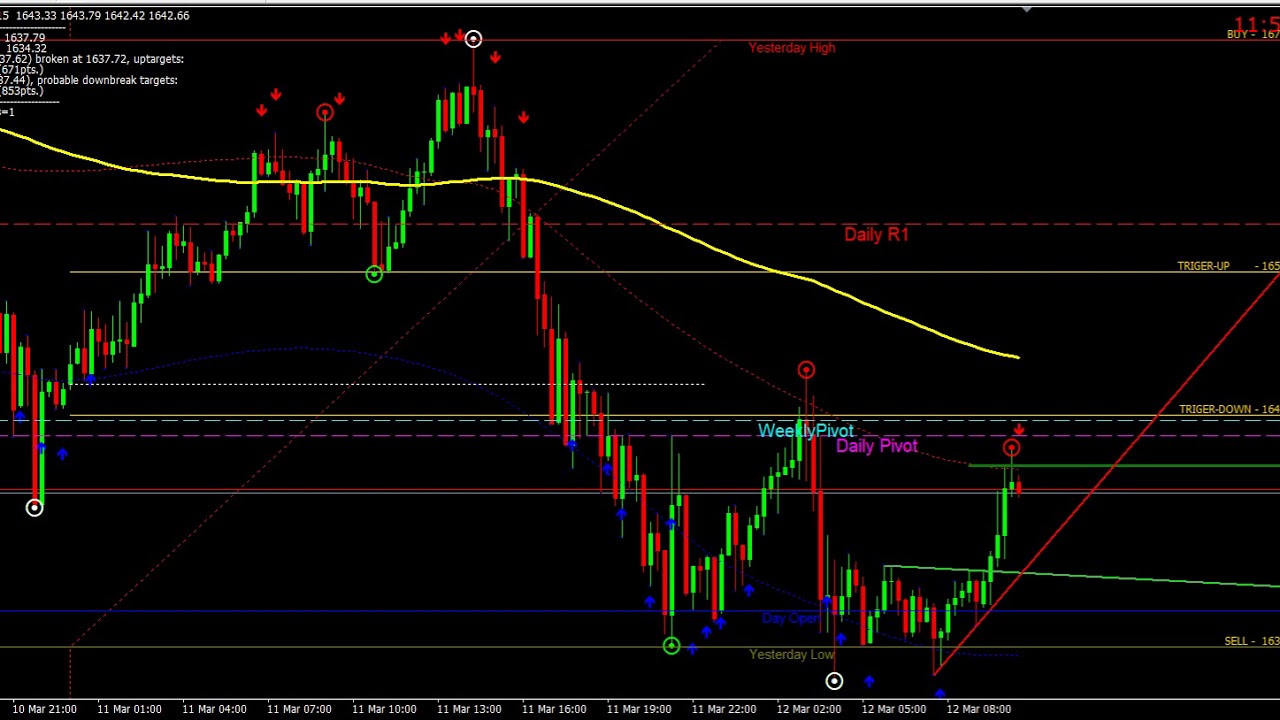This screenshot has width=1280, height=720.
Task: Select the white circle marker near 12 Mar 02:00
Action: click(x=834, y=681)
